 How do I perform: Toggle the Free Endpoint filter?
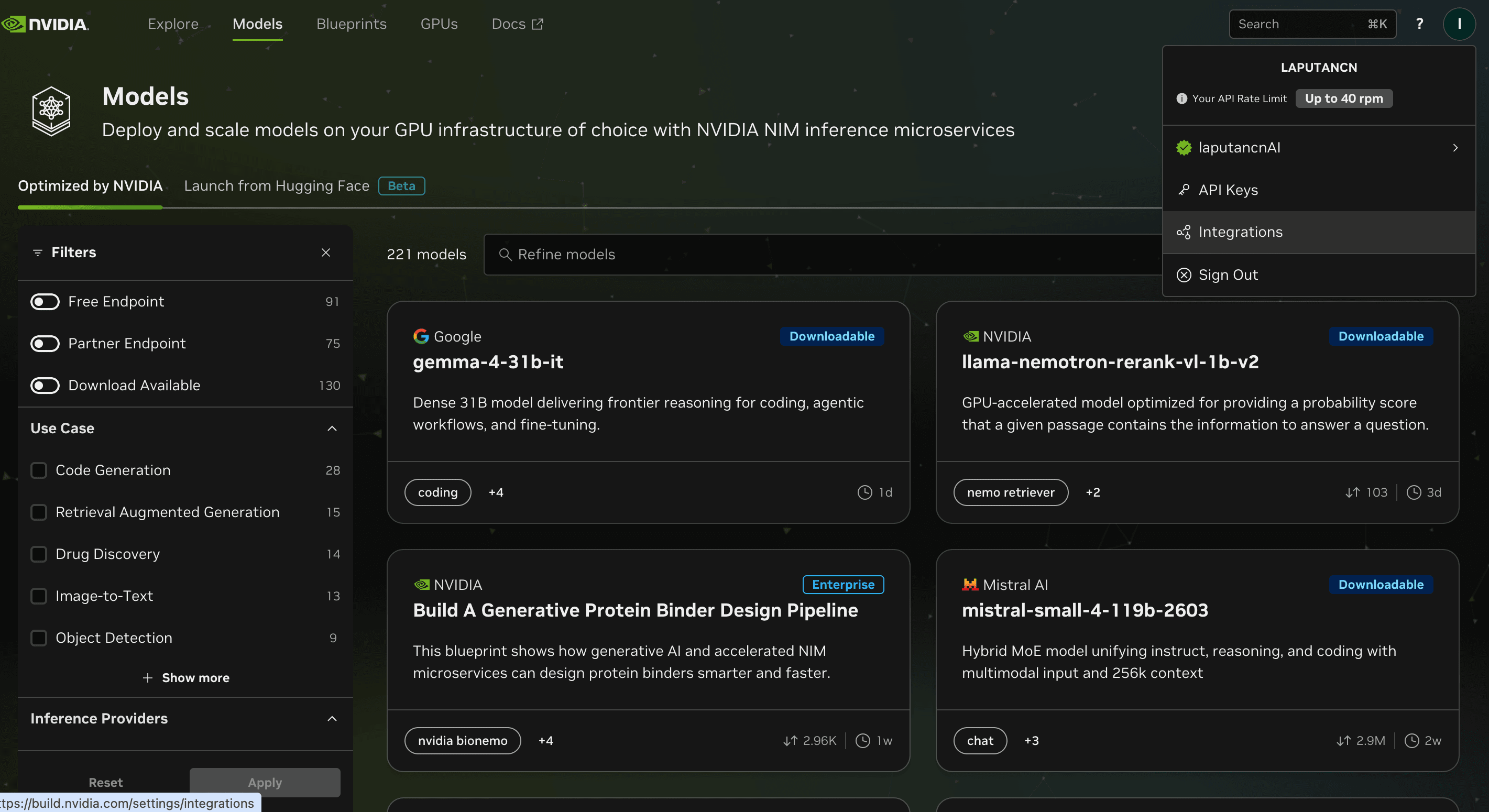pos(45,301)
